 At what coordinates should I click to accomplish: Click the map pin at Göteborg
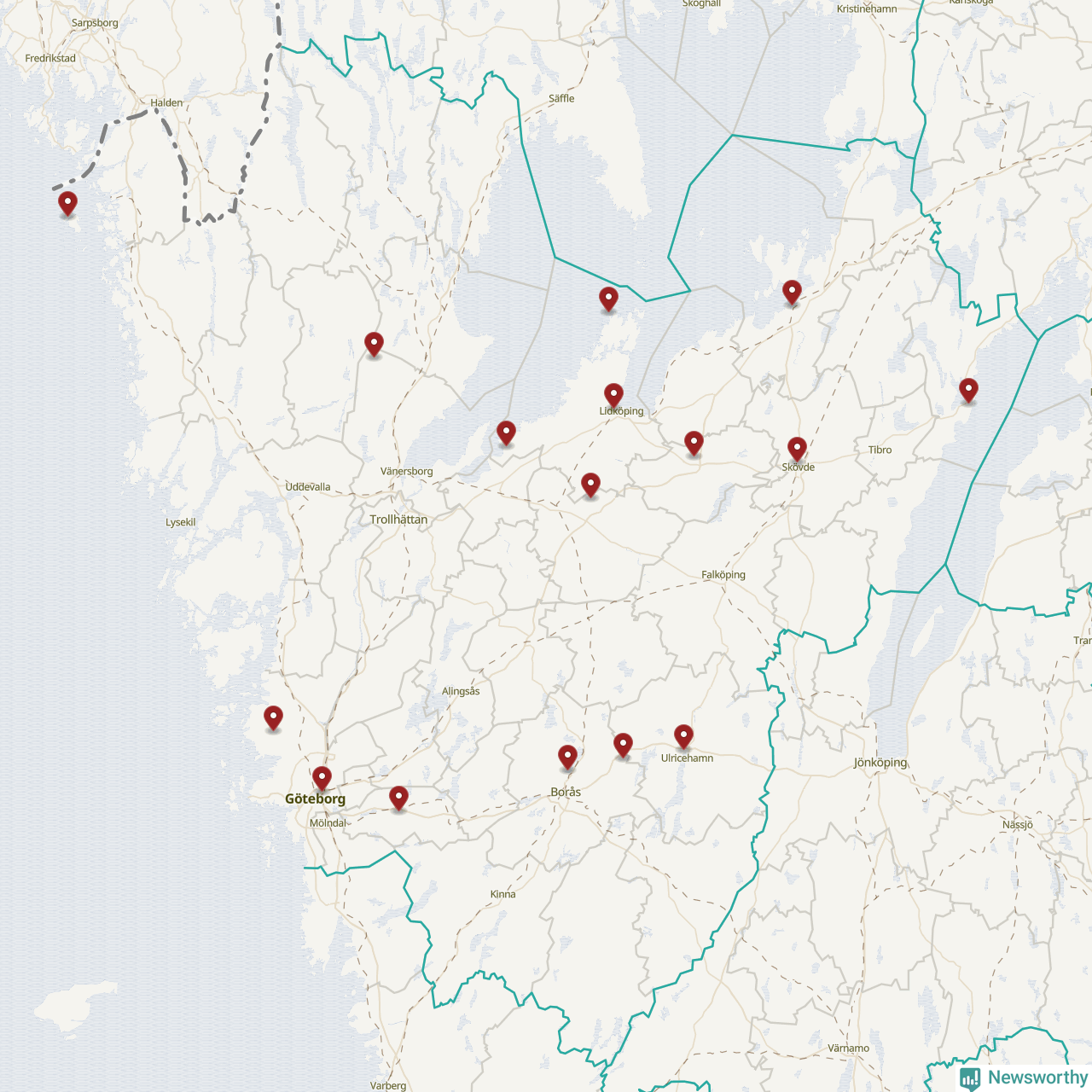322,777
